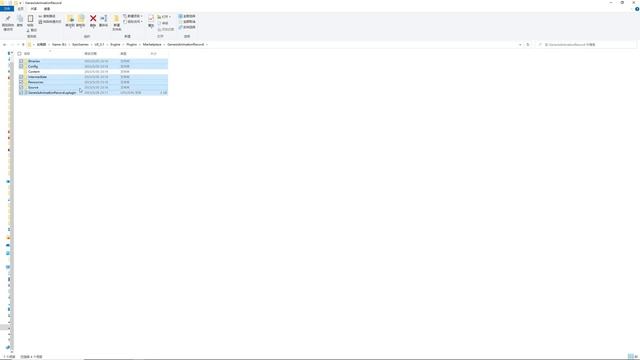Click UE_5.1 in the address path
The height and width of the screenshot is (360, 640).
99,44
